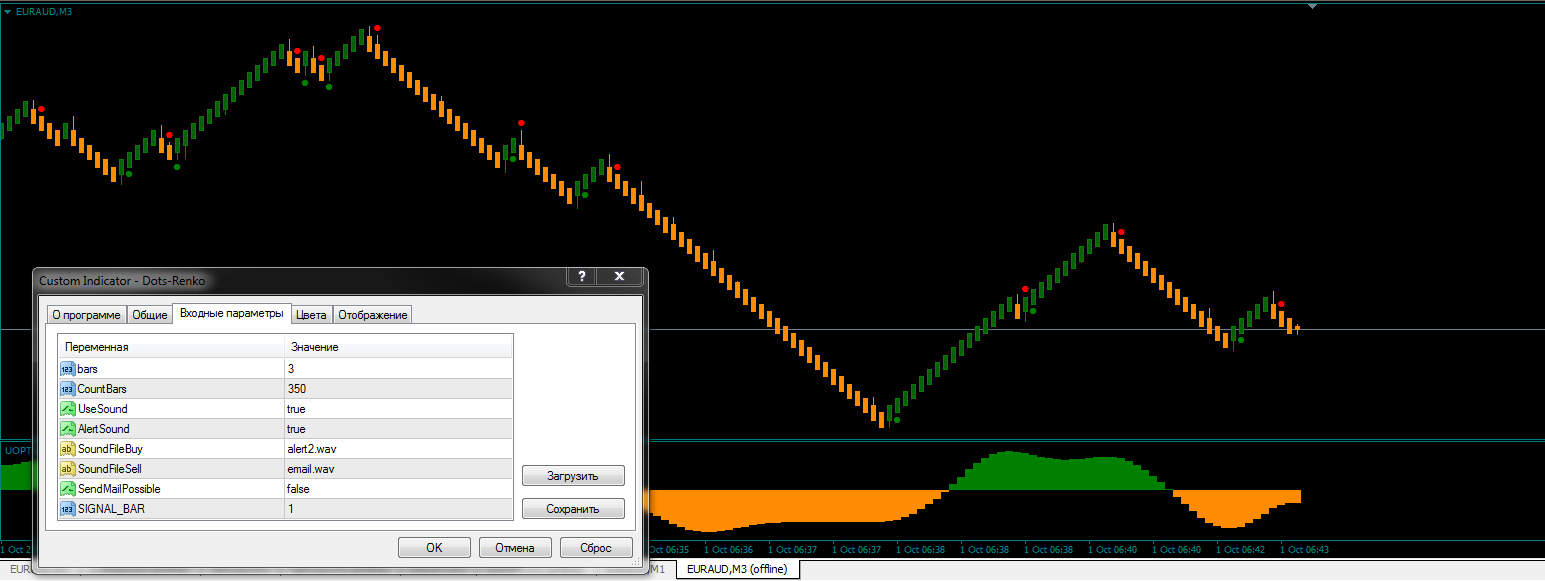Click the 1 Oct 06:43 time label
Image resolution: width=1545 pixels, height=581 pixels.
1305,549
